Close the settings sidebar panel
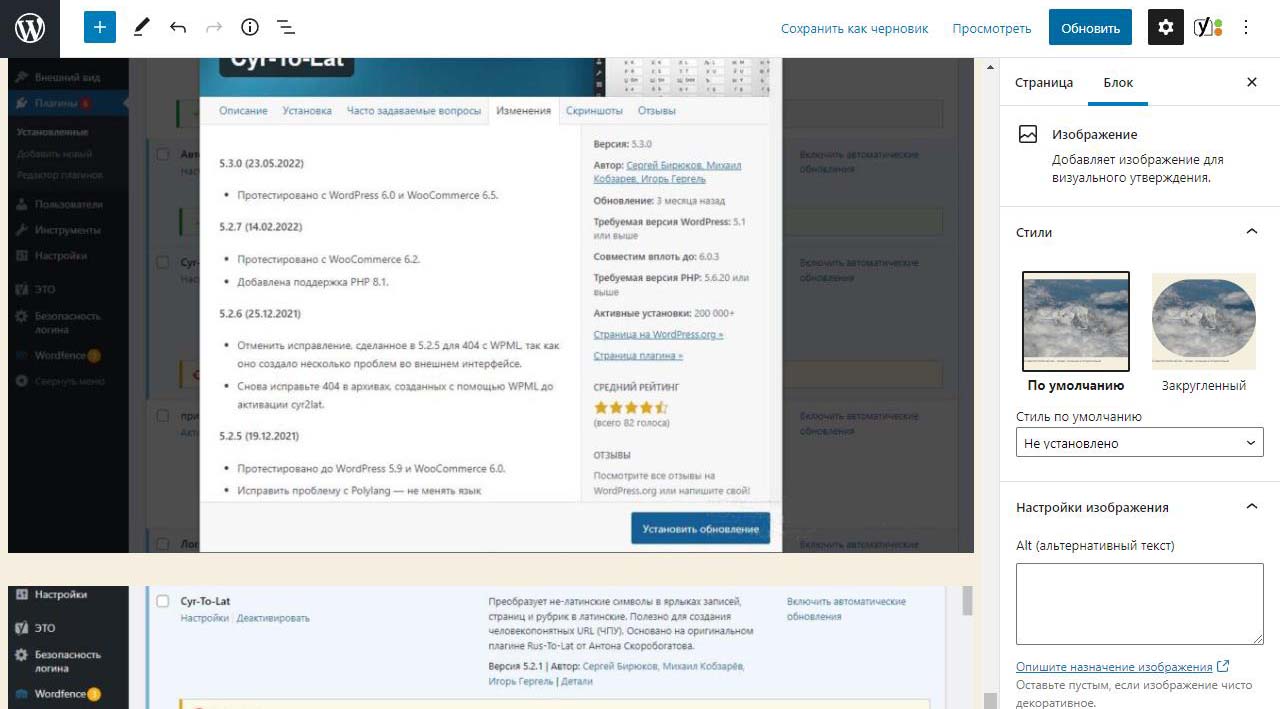1280x709 pixels. click(x=1251, y=82)
